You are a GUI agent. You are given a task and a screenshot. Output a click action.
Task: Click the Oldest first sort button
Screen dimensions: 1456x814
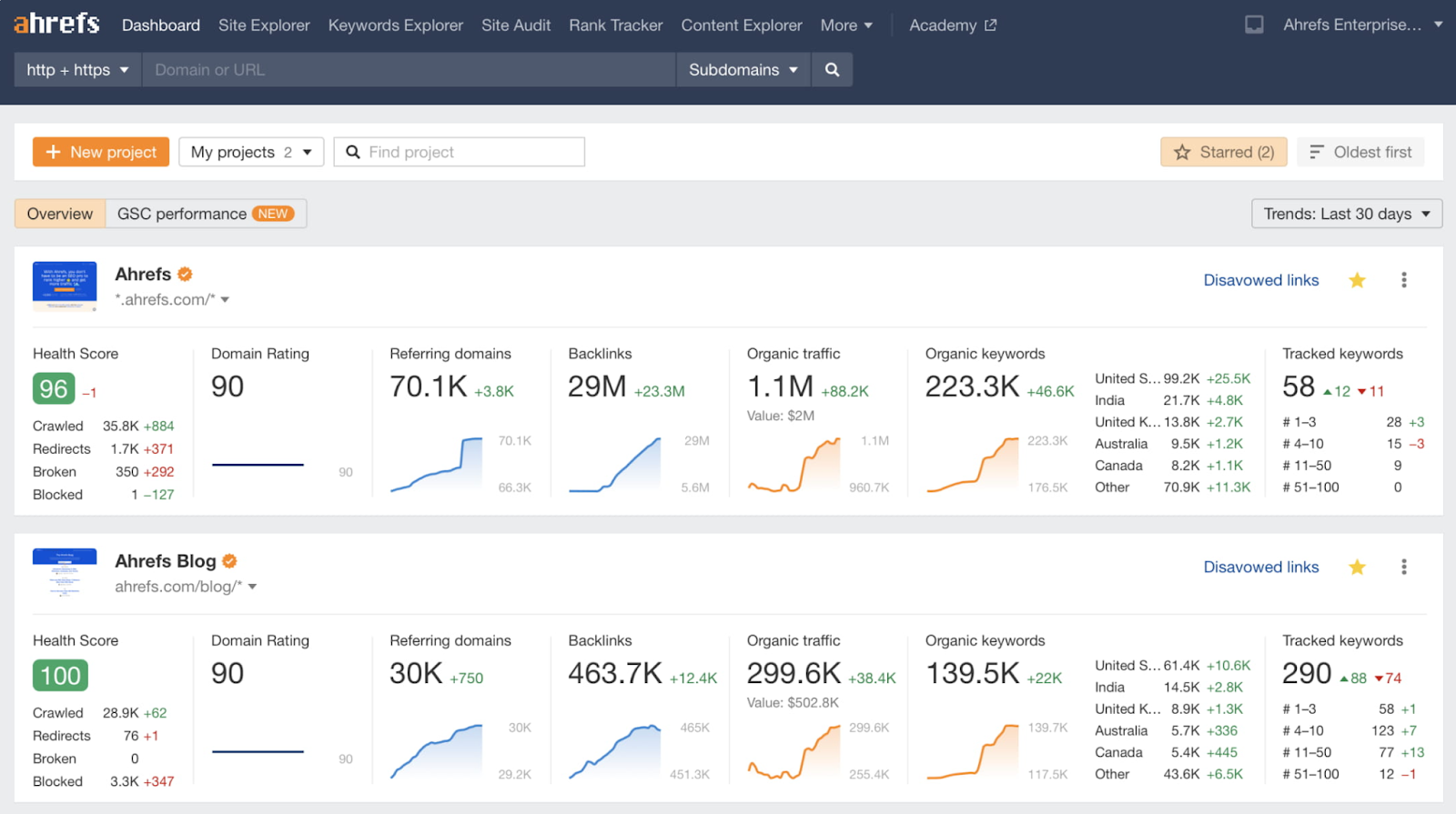tap(1360, 152)
